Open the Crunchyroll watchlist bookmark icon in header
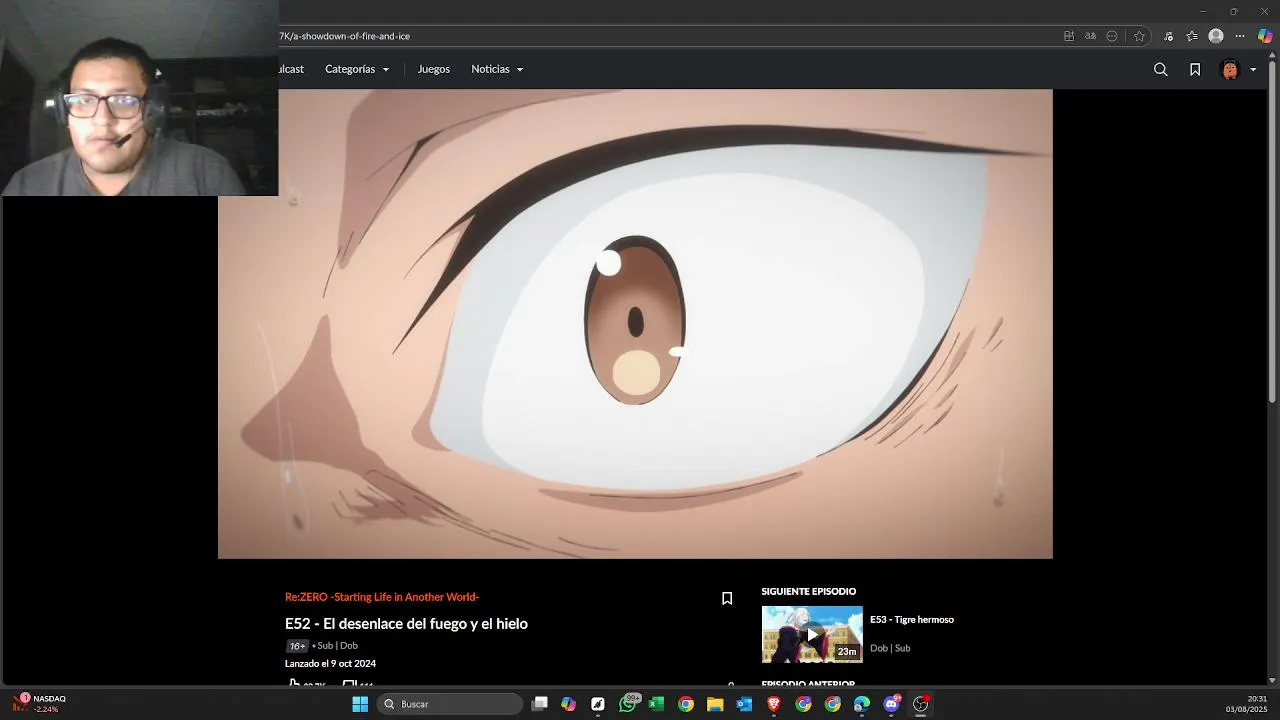This screenshot has width=1280, height=720. (1195, 69)
